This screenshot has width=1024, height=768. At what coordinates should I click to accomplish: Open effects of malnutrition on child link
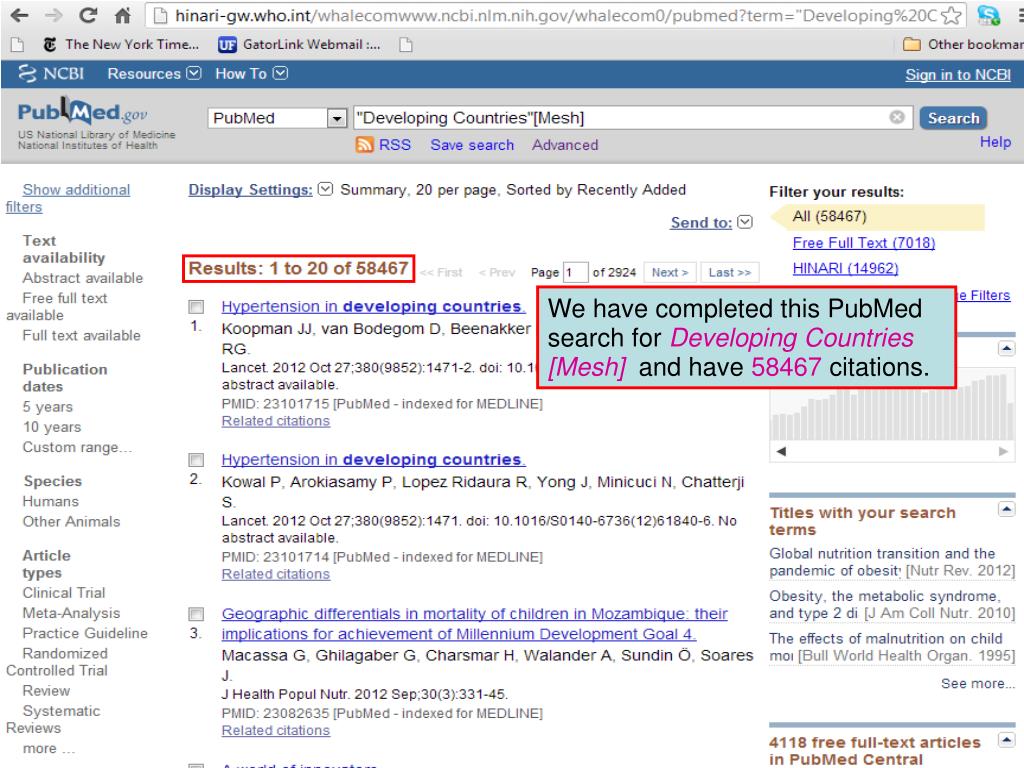(x=886, y=647)
